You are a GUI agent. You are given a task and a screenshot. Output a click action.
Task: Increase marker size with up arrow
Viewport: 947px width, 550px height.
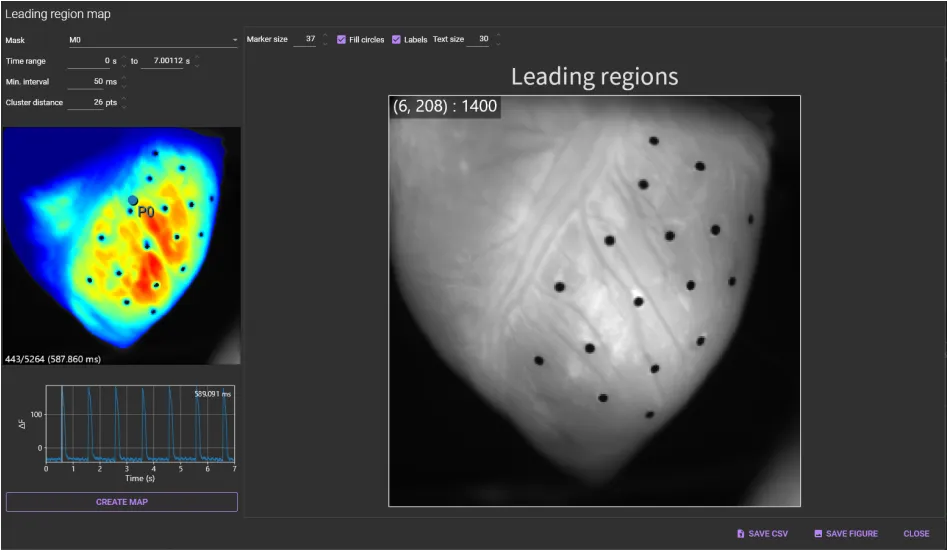324,36
